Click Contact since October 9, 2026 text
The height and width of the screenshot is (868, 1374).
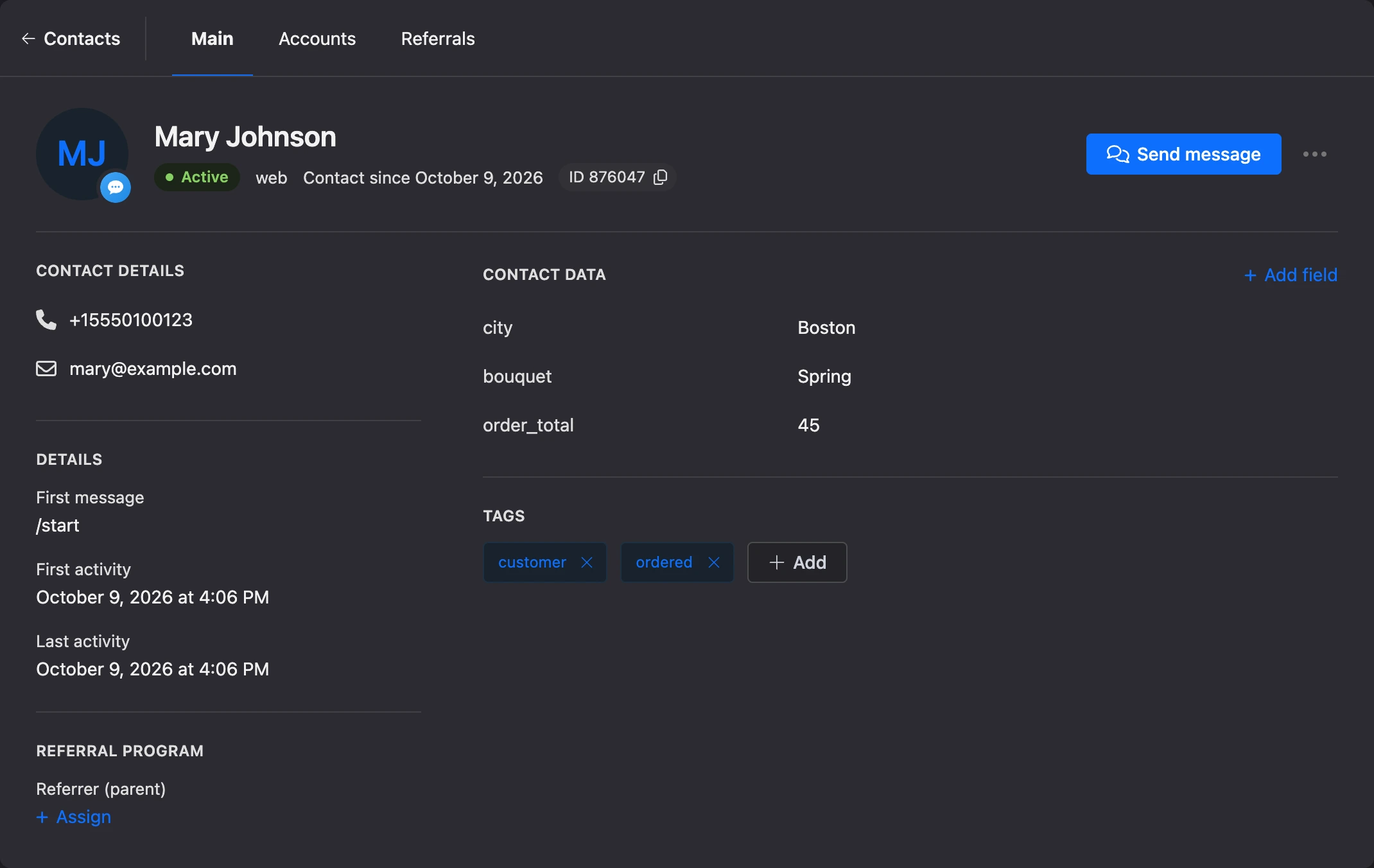pos(423,178)
